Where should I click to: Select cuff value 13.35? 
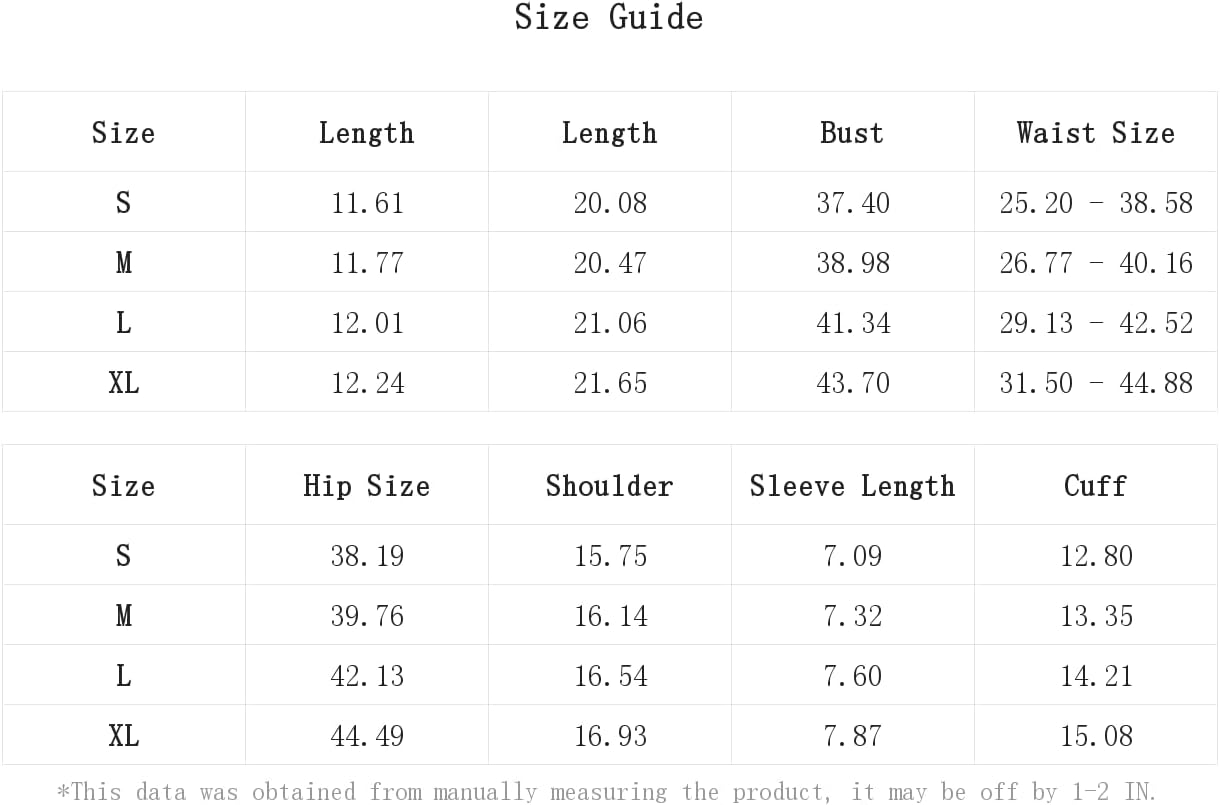(x=1097, y=616)
